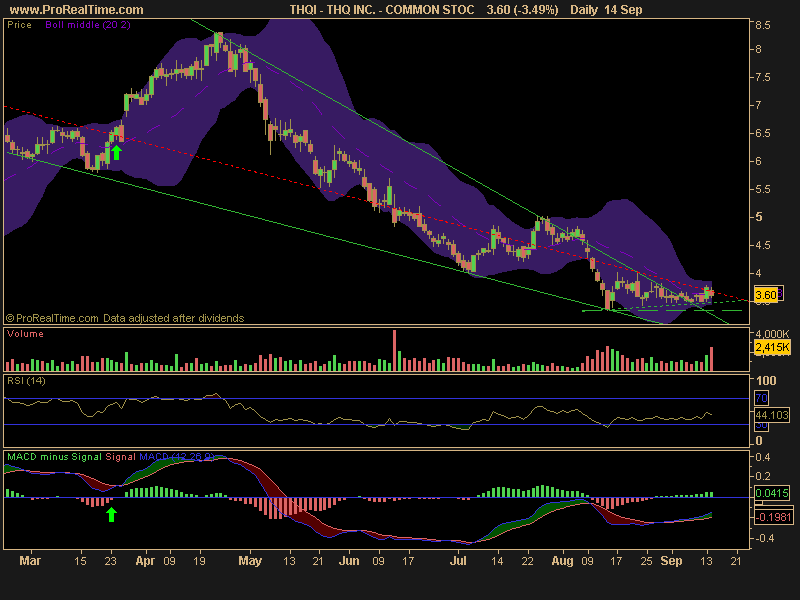Click the www.ProRealTime.com header text

pyautogui.click(x=77, y=10)
